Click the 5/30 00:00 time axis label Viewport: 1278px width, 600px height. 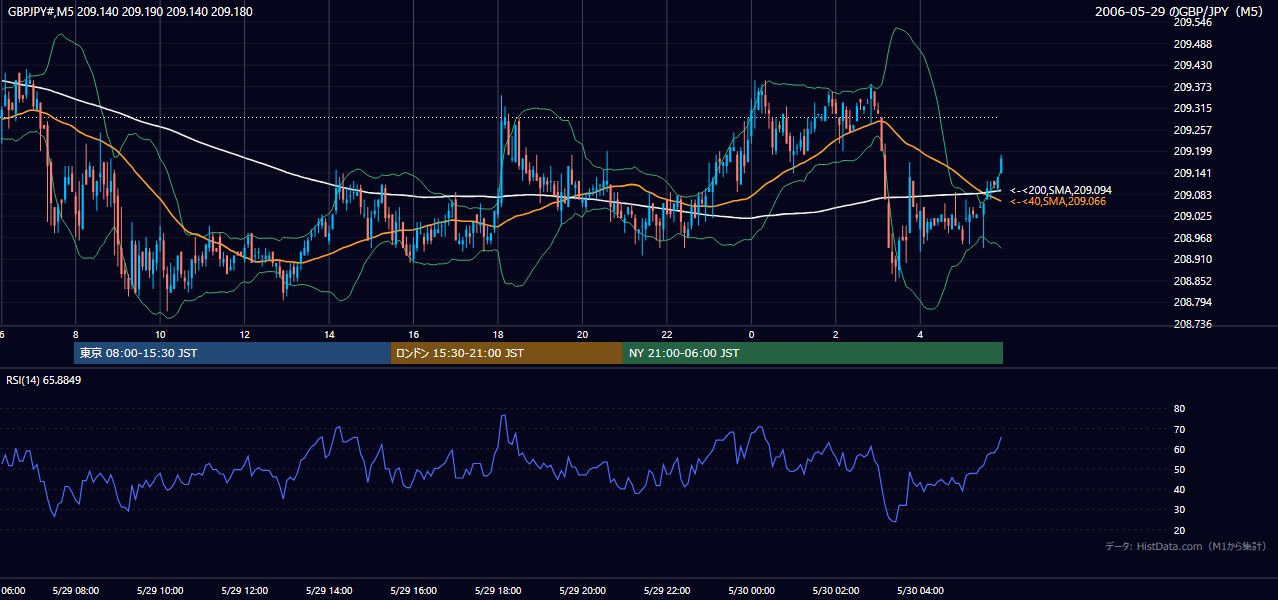pos(751,591)
